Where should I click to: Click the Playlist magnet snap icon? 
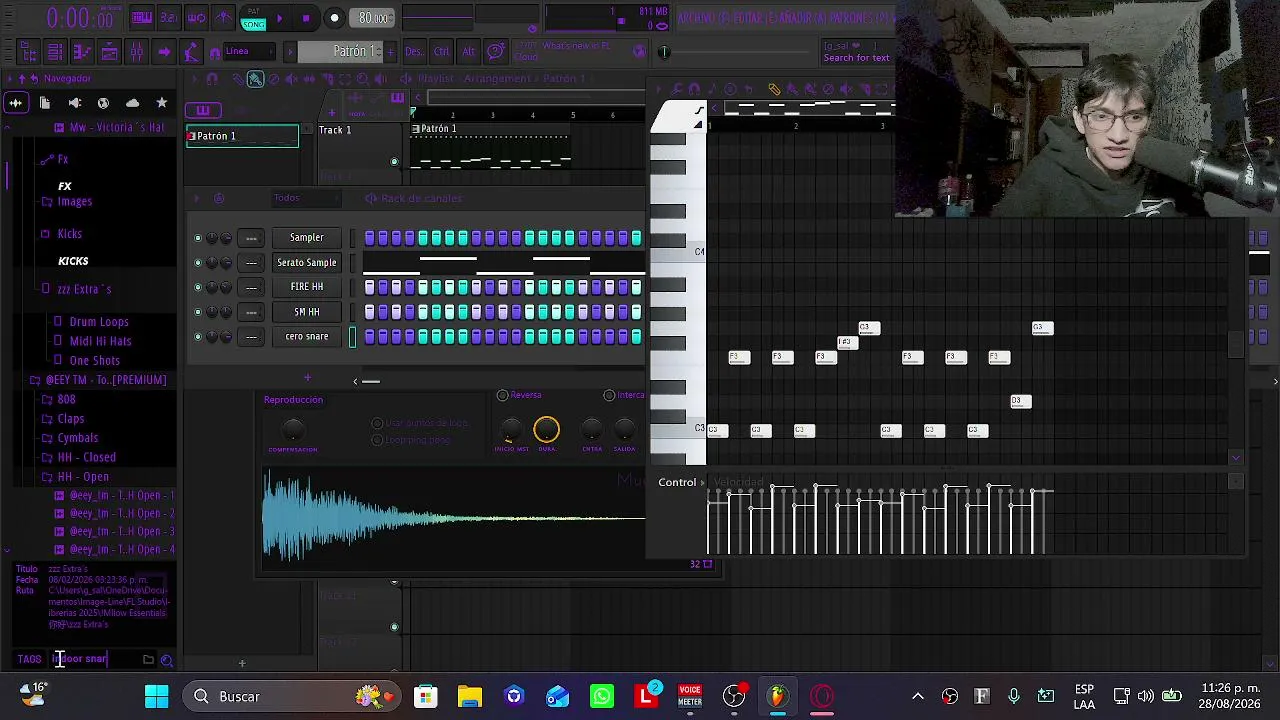click(x=212, y=79)
